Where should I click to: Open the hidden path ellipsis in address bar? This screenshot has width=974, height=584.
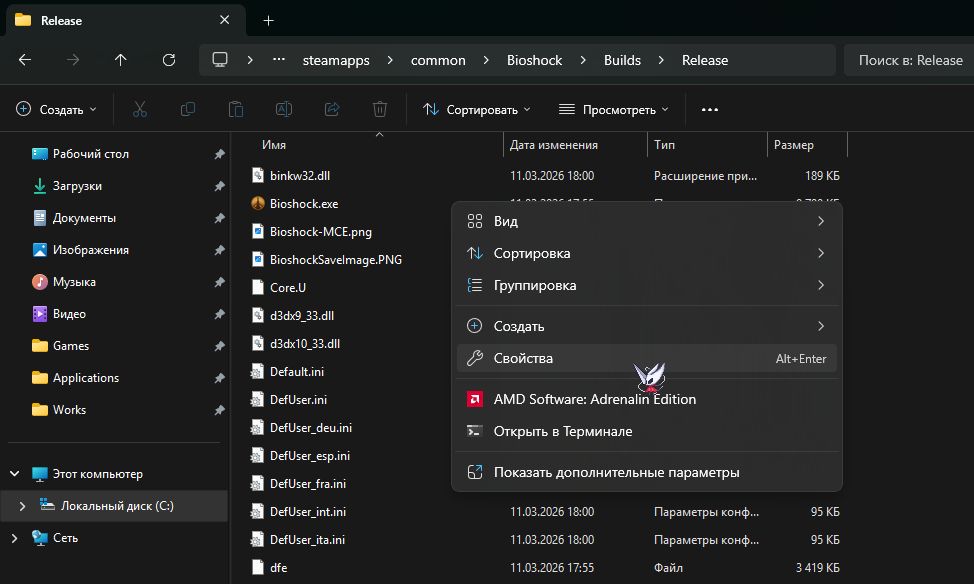pyautogui.click(x=279, y=60)
